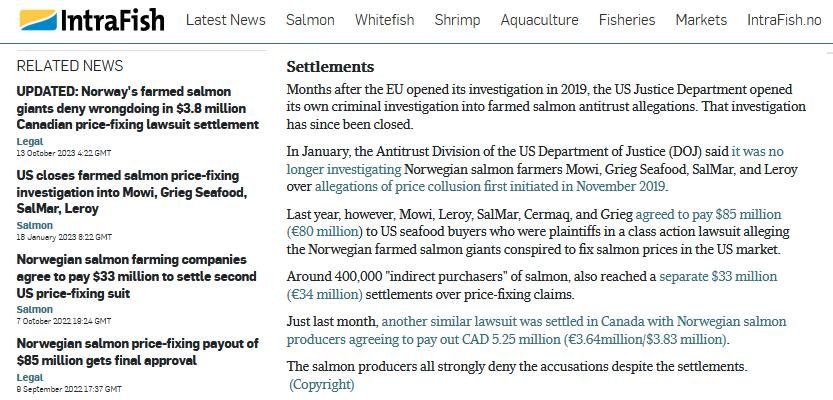Screen dimensions: 833x400
Task: Click the (Copyright) link
Action: point(322,384)
